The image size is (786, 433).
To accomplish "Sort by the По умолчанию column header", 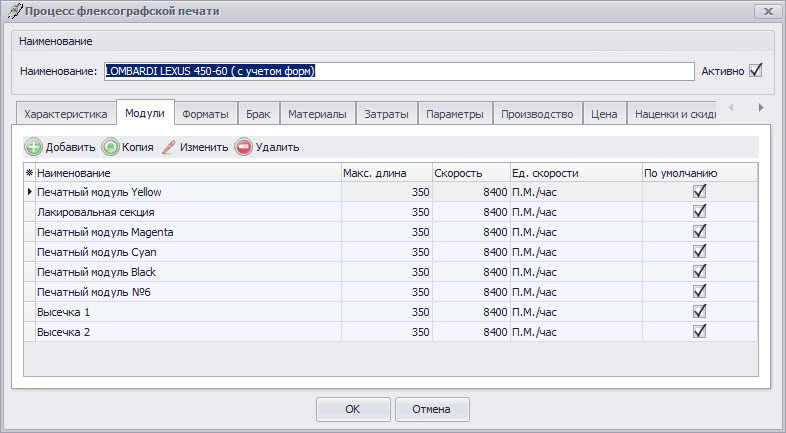I will click(700, 173).
